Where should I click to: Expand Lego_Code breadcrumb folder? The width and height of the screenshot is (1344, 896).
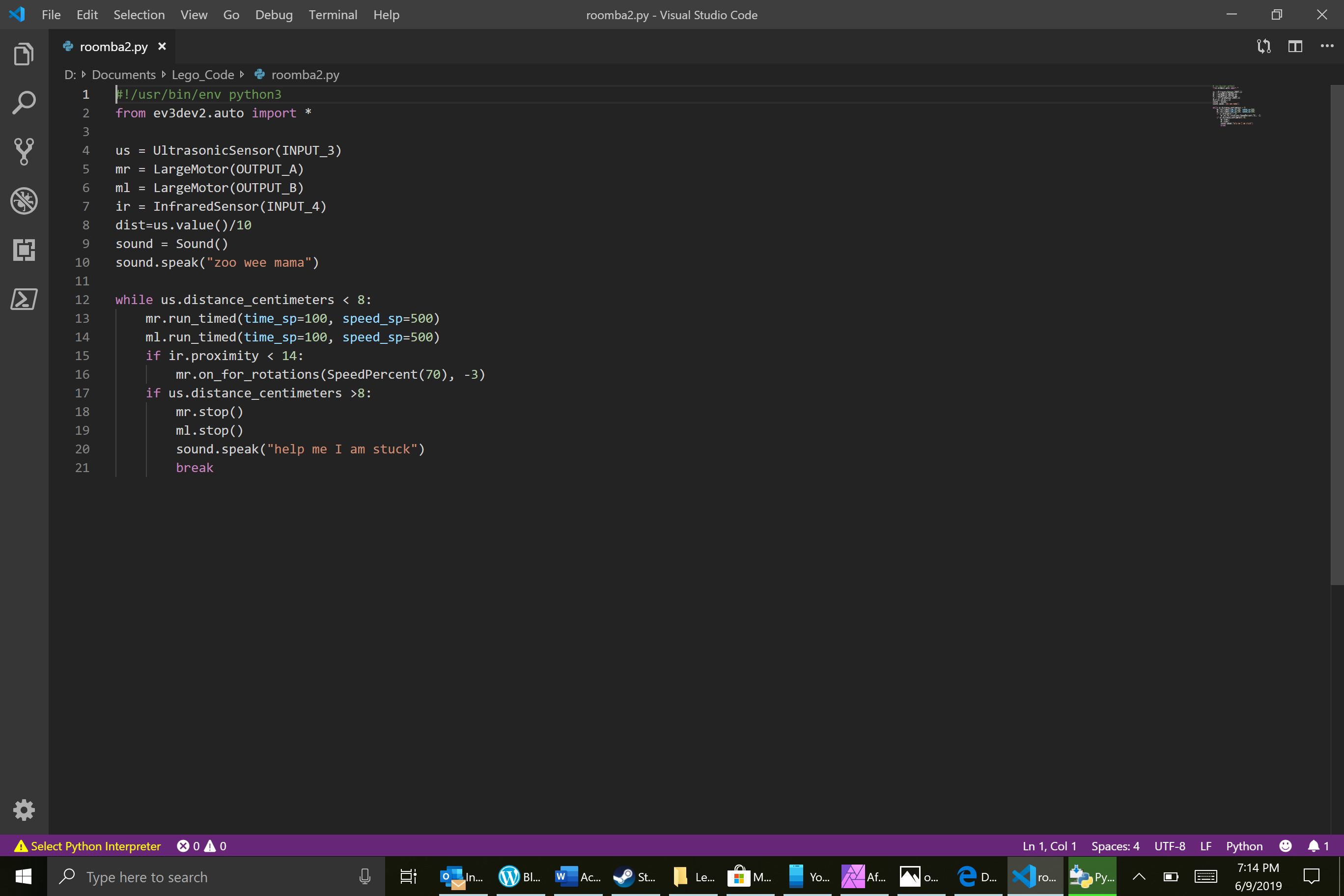coord(203,75)
